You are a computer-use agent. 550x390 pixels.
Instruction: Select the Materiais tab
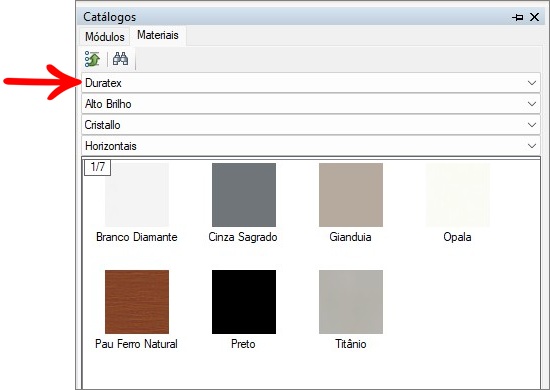point(158,35)
